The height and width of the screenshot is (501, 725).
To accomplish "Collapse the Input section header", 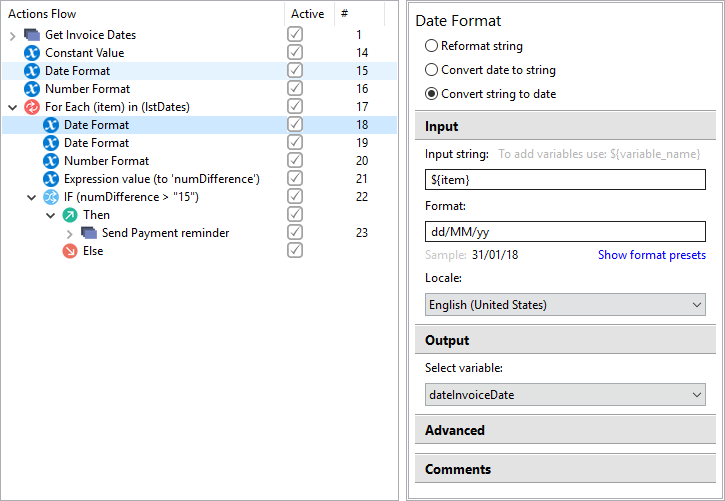I will 565,126.
